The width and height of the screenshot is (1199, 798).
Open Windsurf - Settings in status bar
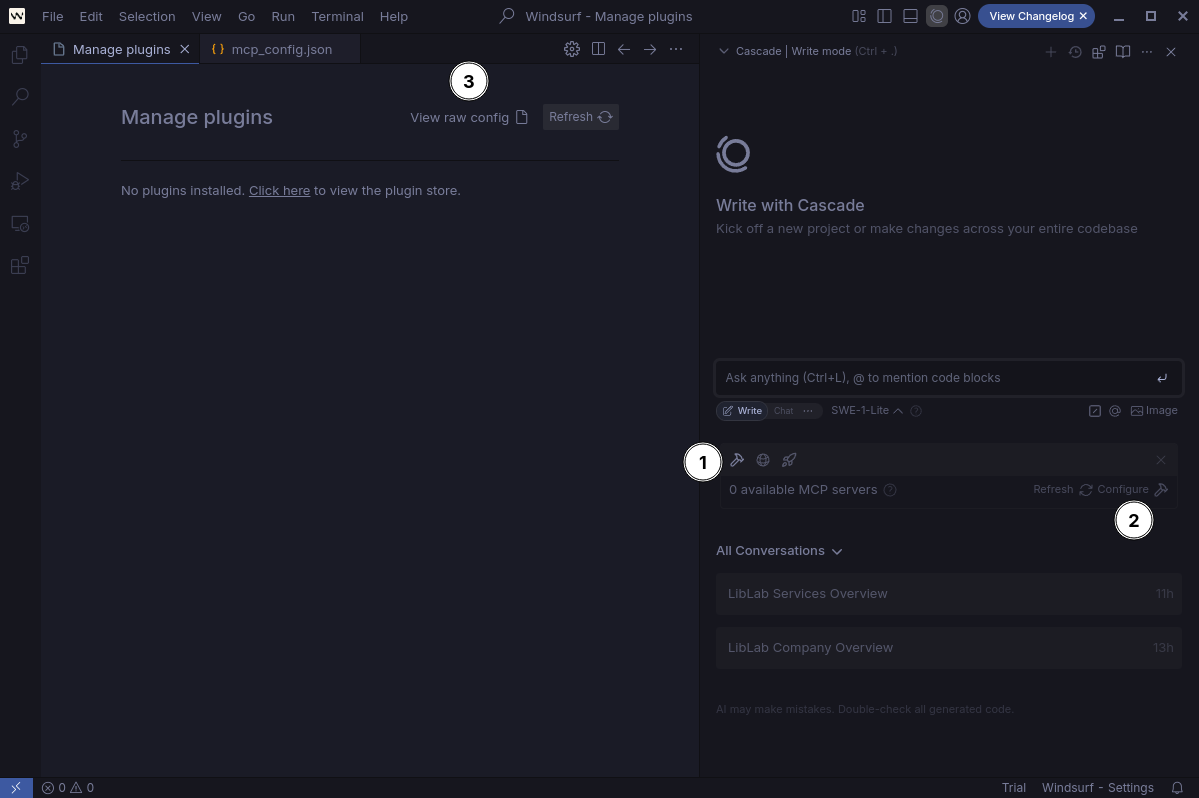(1097, 787)
